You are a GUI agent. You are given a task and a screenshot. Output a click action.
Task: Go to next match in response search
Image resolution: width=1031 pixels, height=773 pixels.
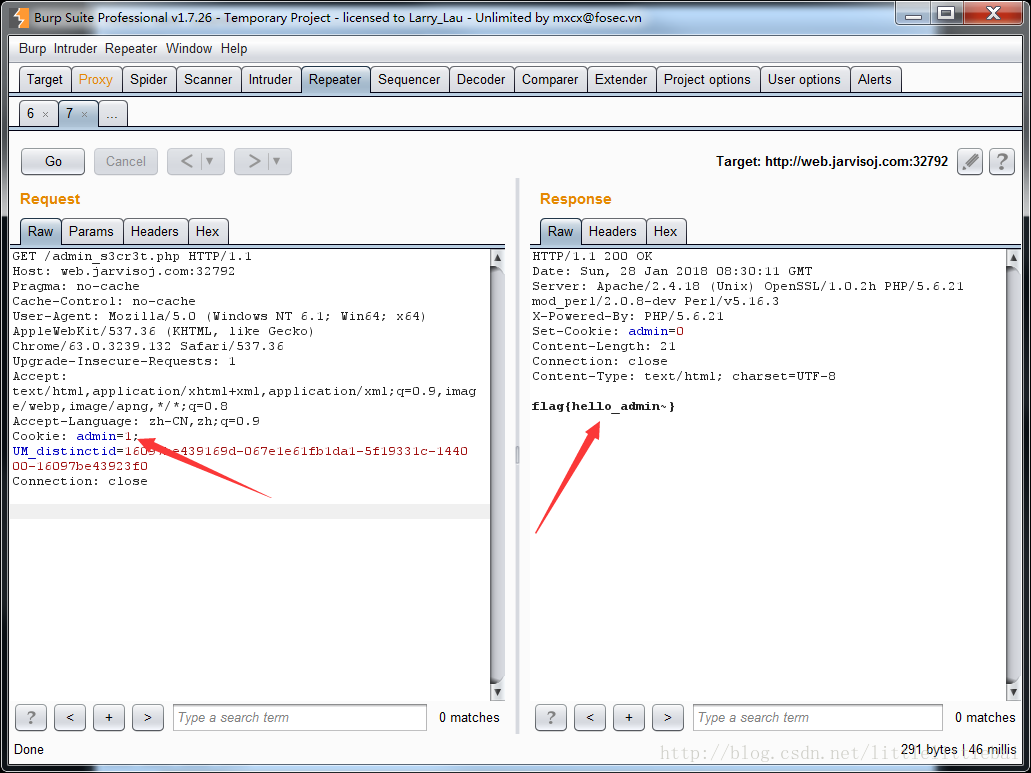[667, 717]
